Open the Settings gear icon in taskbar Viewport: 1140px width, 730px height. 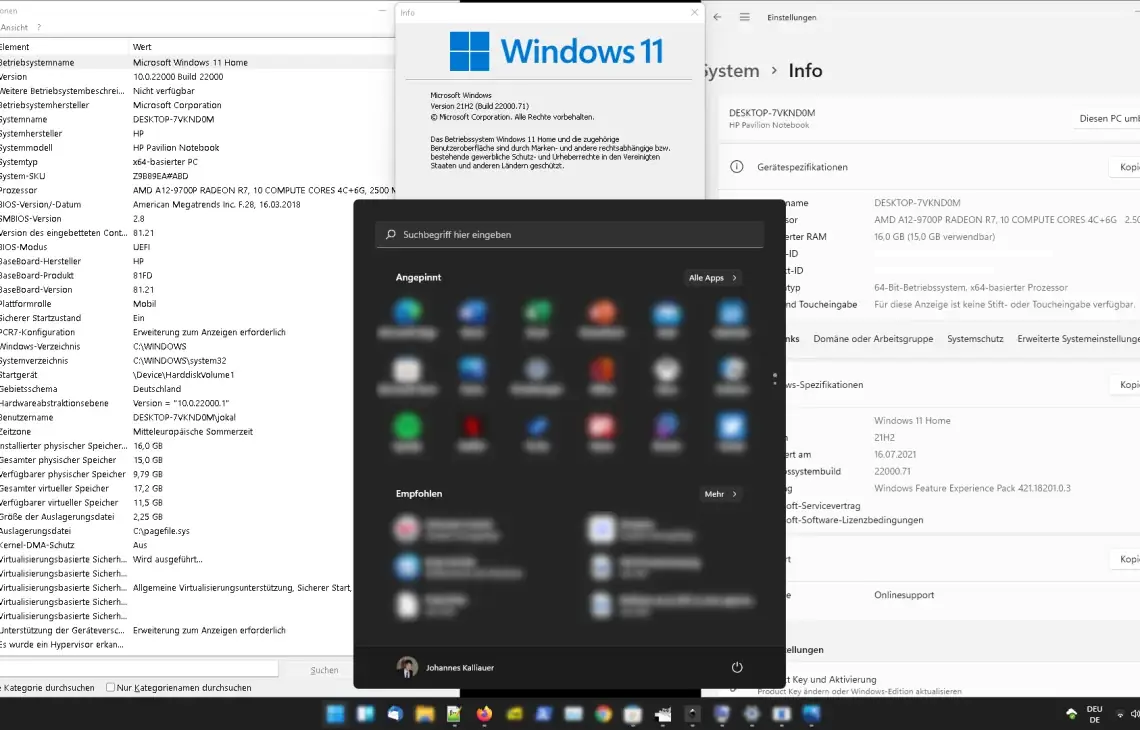(752, 714)
